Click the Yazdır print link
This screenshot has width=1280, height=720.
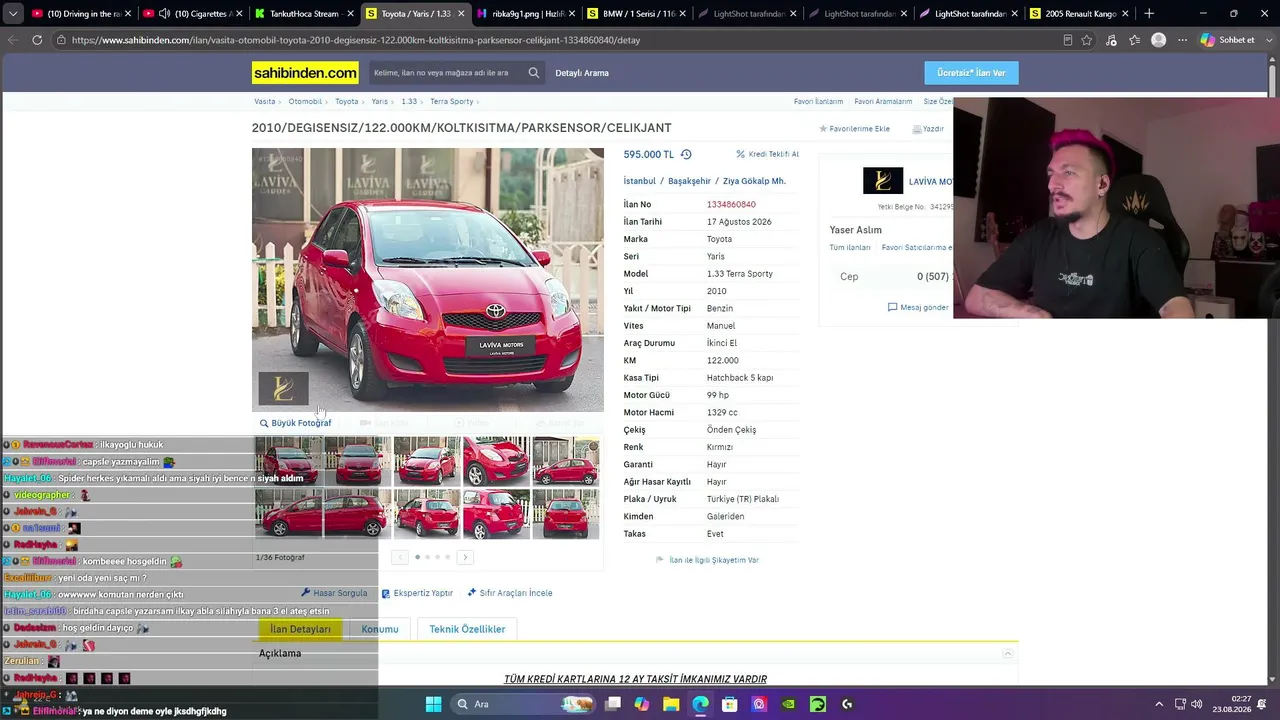928,129
